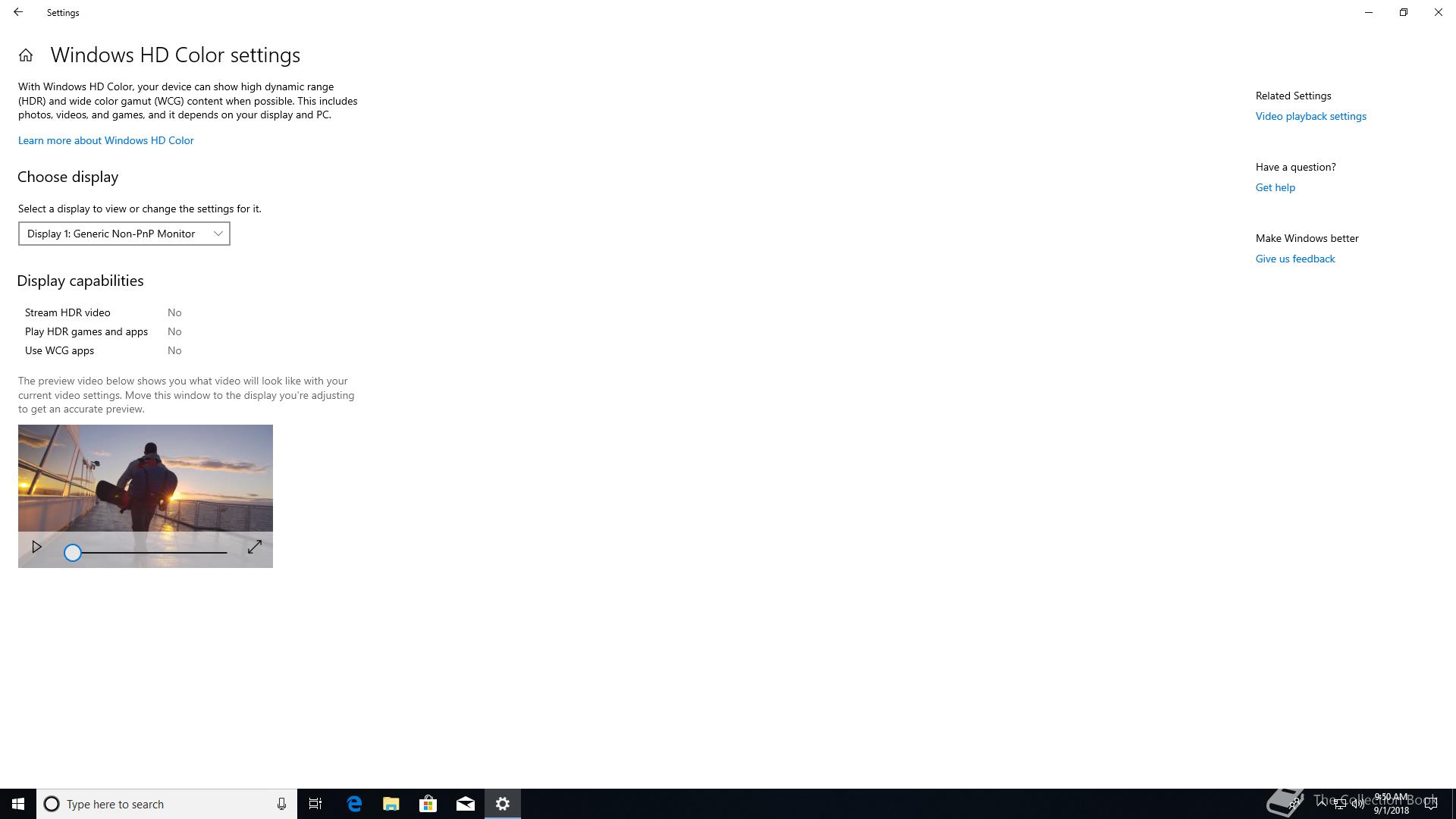Open Video playback settings link
This screenshot has height=819, width=1456.
point(1310,116)
